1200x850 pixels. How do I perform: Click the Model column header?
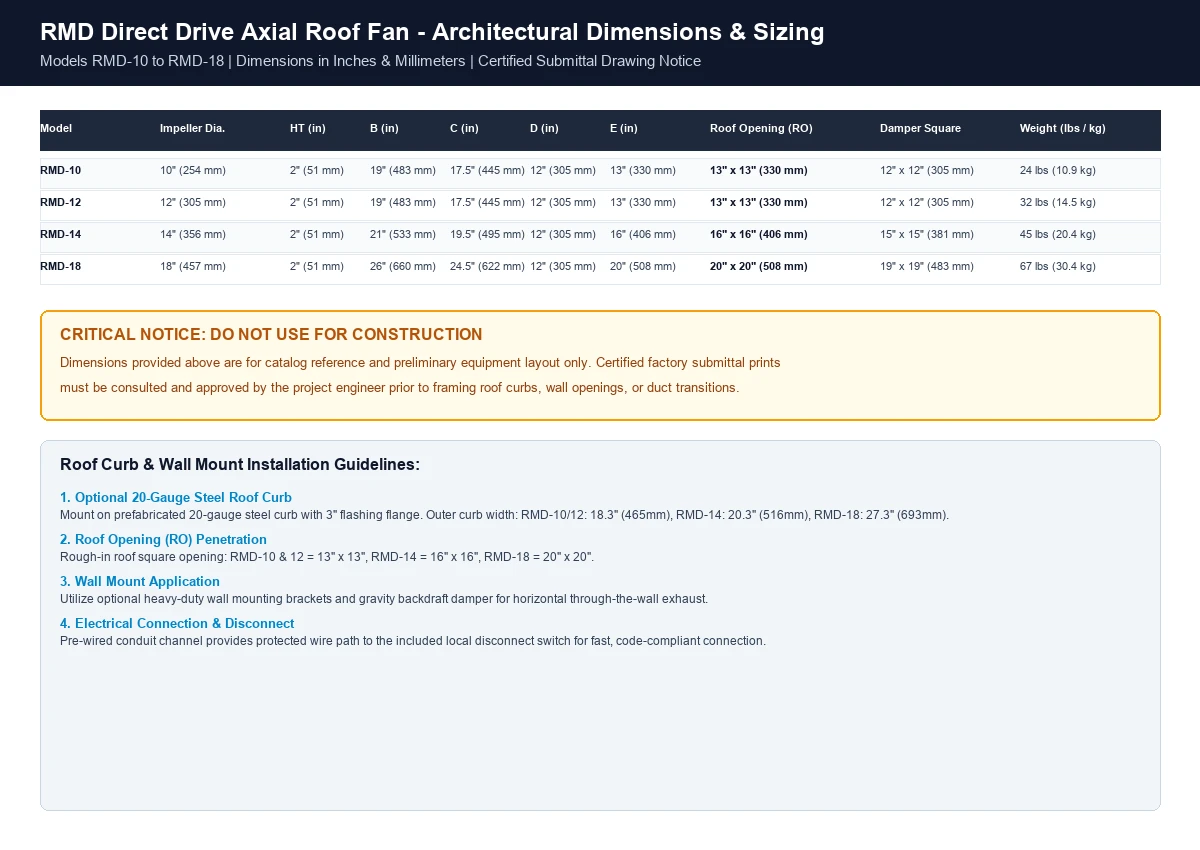tap(56, 128)
